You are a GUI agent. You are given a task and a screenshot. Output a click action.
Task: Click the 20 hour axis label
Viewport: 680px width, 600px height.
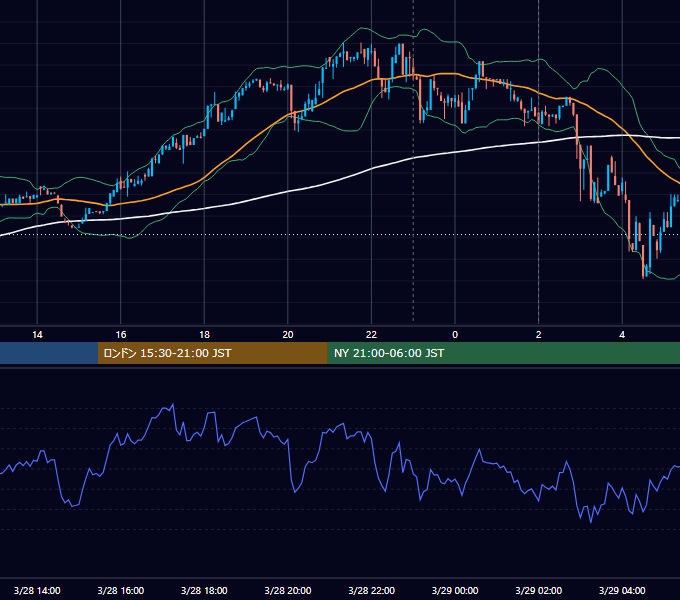tap(288, 335)
